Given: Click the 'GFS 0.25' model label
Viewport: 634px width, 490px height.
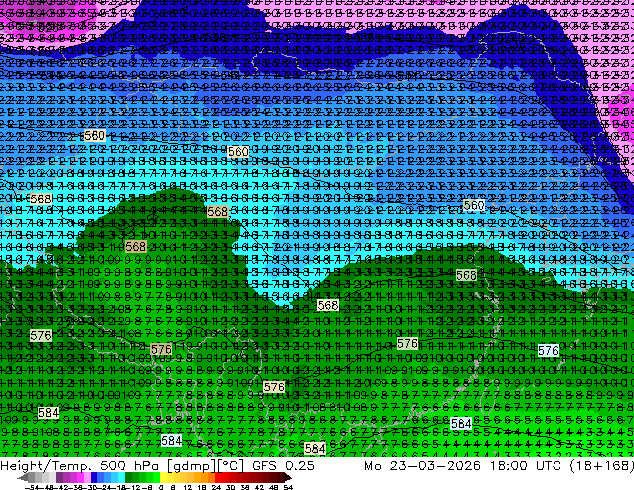Looking at the screenshot, I should [x=283, y=466].
